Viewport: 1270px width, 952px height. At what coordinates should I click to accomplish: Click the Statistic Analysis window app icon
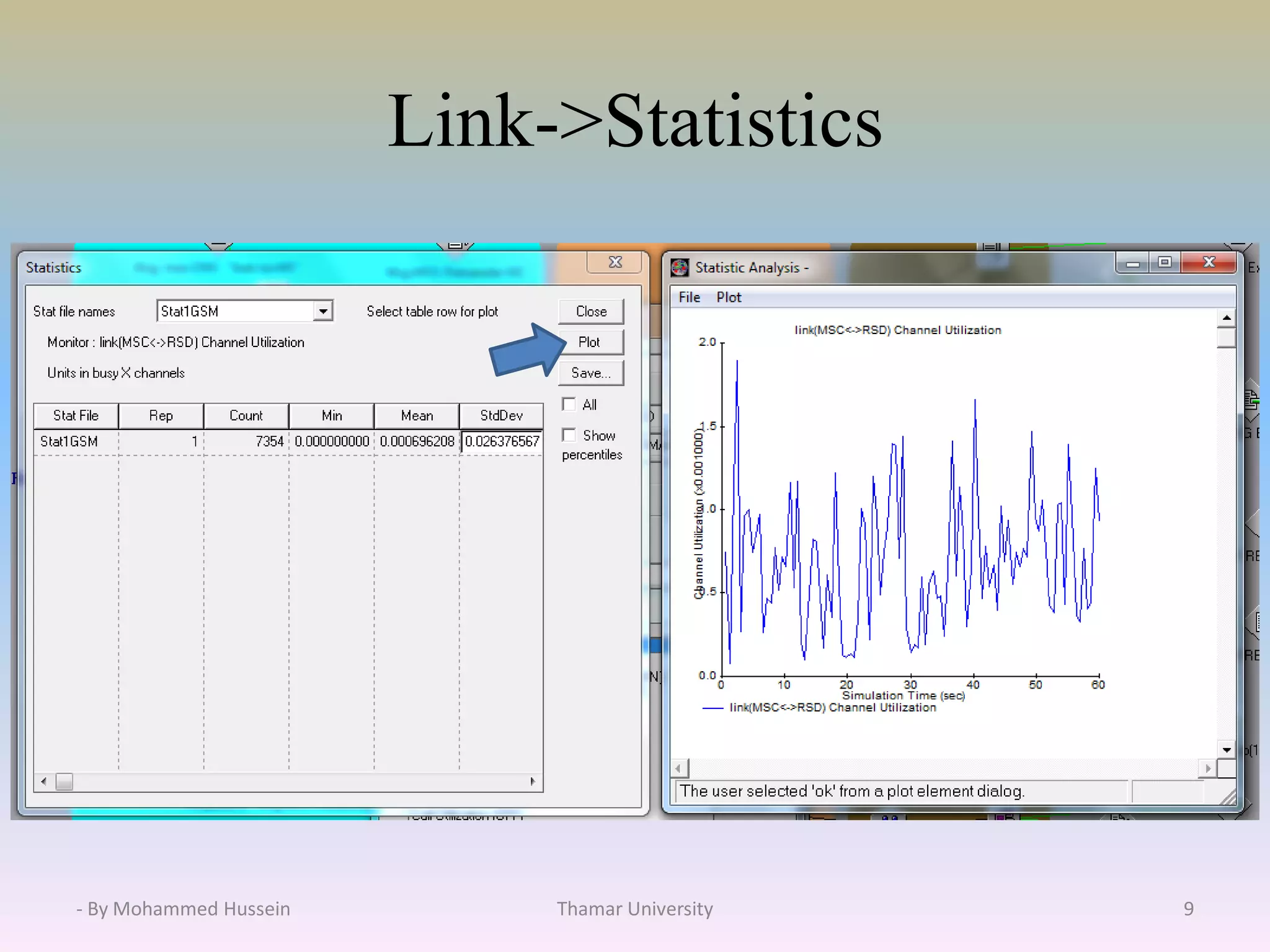[x=680, y=268]
